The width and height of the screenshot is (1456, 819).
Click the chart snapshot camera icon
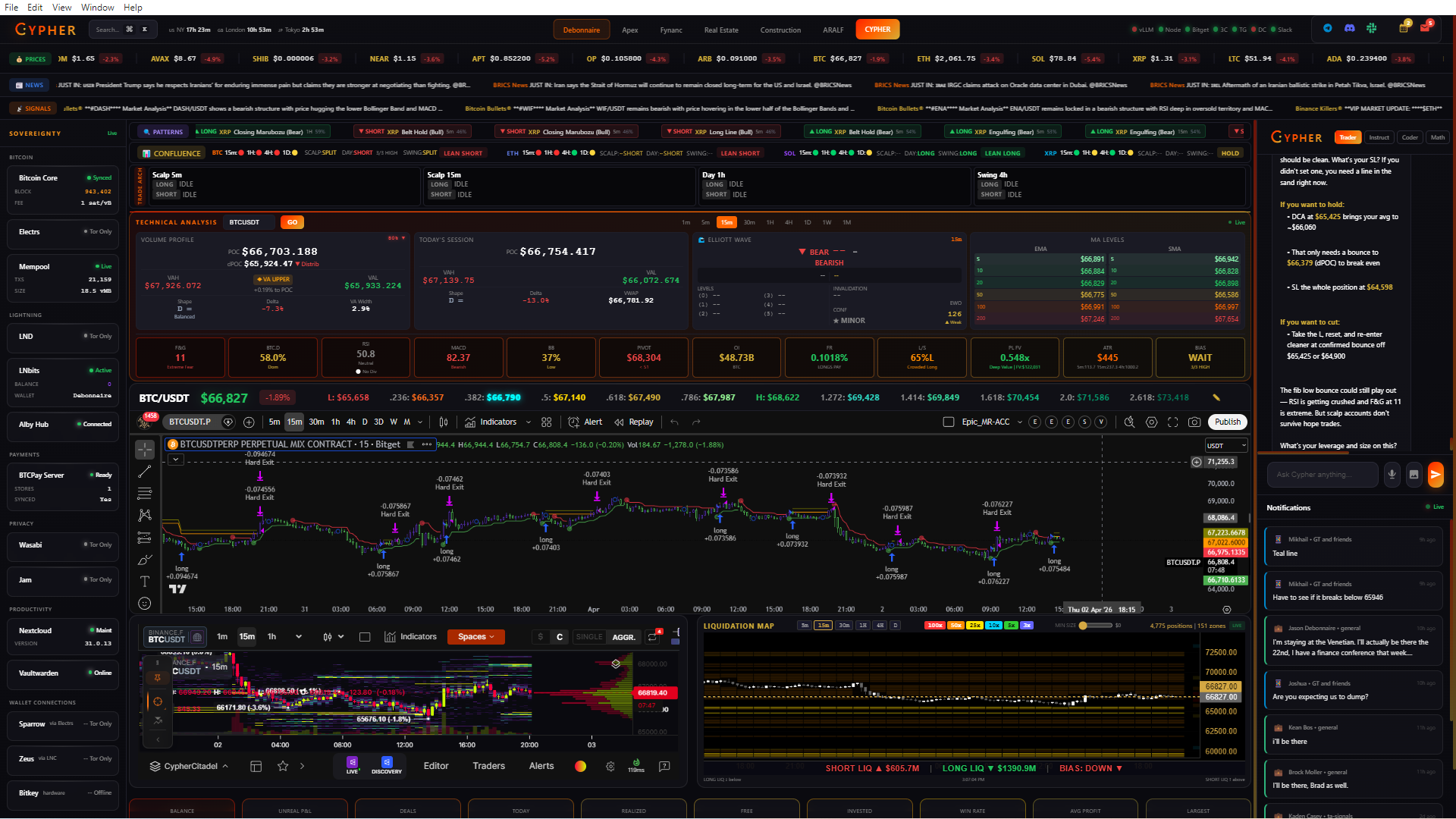pyautogui.click(x=1194, y=422)
